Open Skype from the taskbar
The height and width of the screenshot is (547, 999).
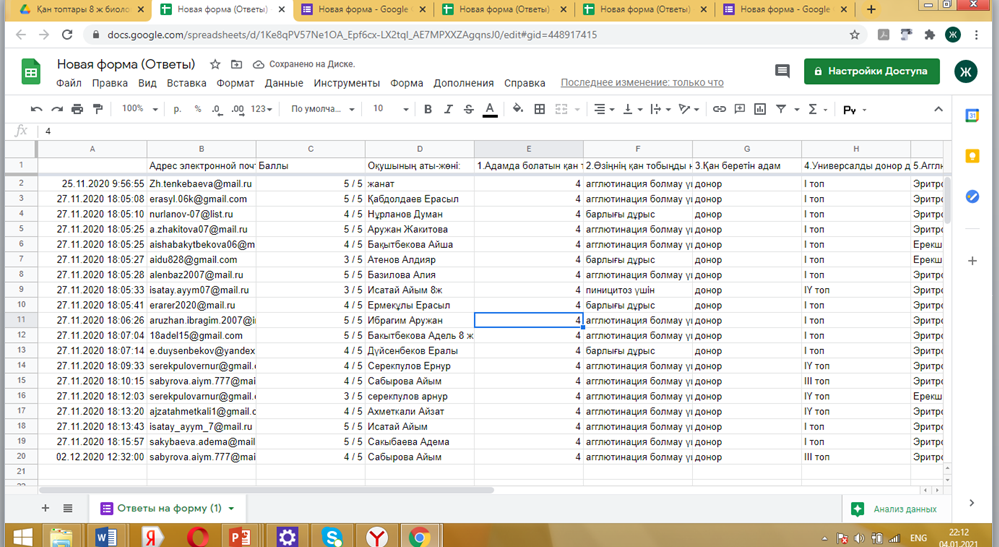[331, 536]
